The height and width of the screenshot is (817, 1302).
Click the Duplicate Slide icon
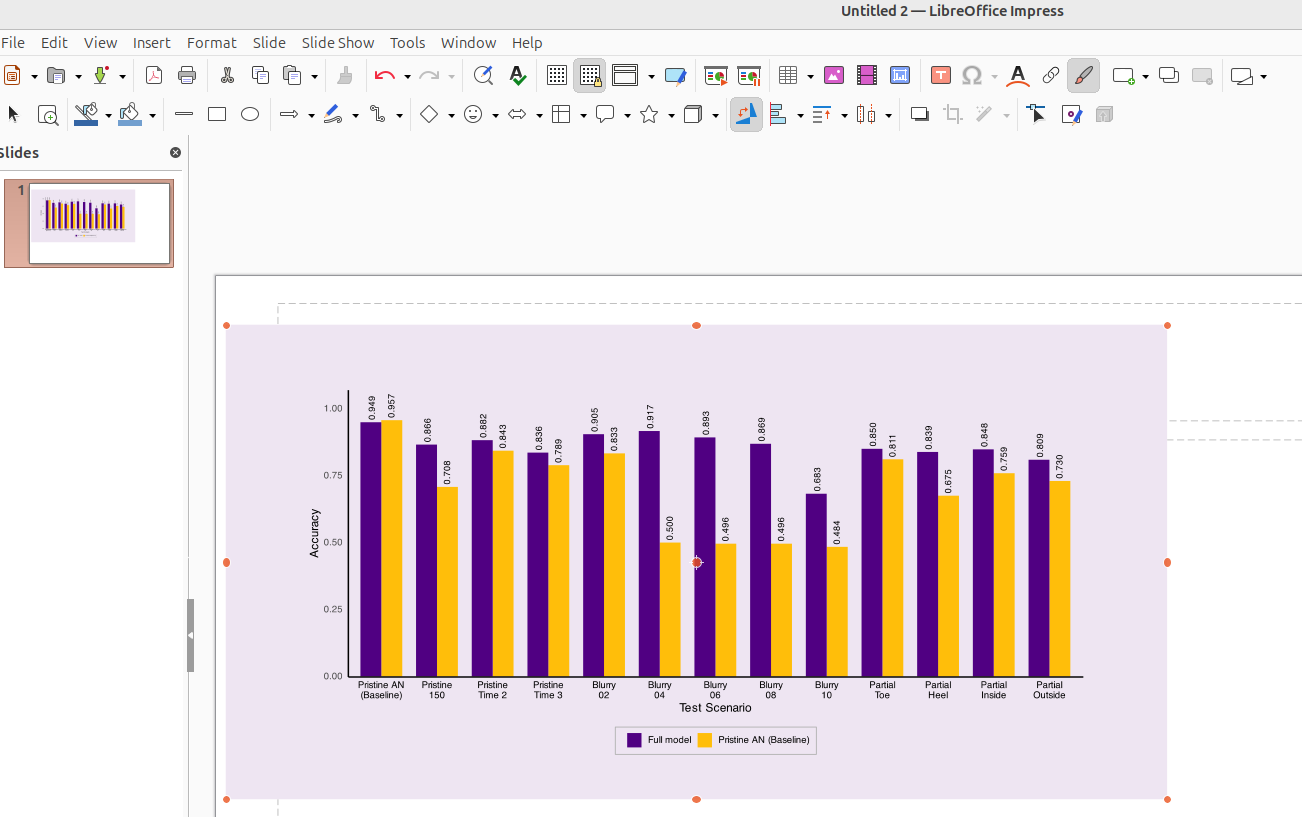(x=1168, y=75)
